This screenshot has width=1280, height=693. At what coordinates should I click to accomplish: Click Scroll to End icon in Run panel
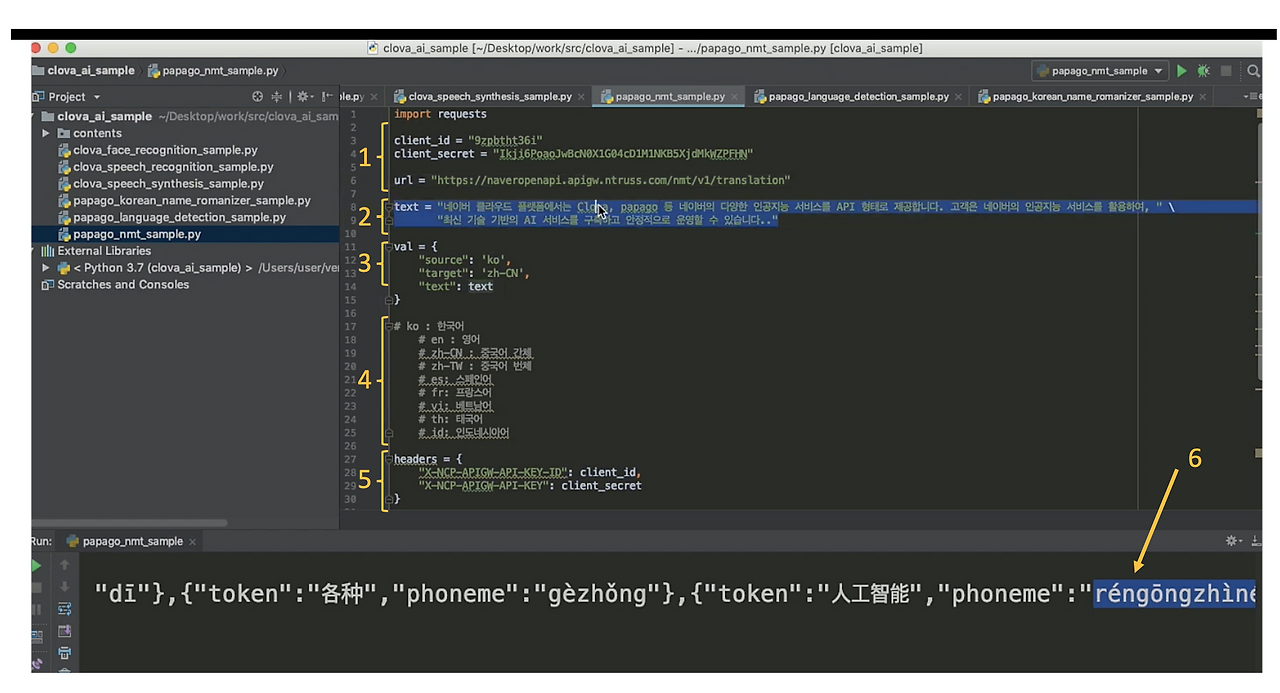click(65, 631)
